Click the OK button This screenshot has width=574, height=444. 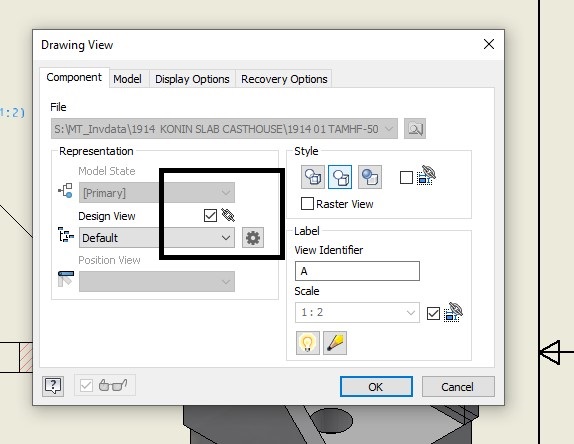pyautogui.click(x=376, y=387)
